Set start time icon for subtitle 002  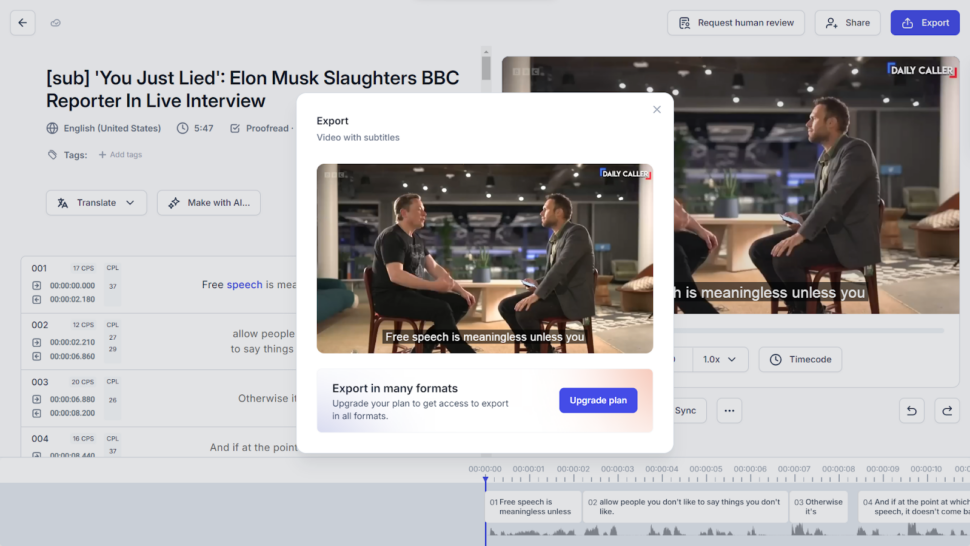click(x=36, y=342)
